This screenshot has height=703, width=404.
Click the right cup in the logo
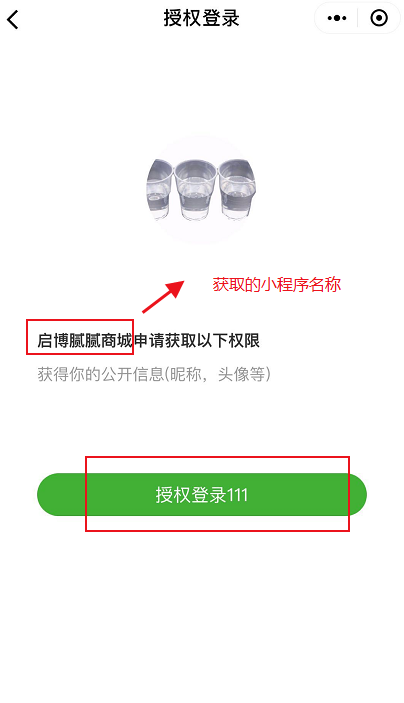(x=238, y=190)
